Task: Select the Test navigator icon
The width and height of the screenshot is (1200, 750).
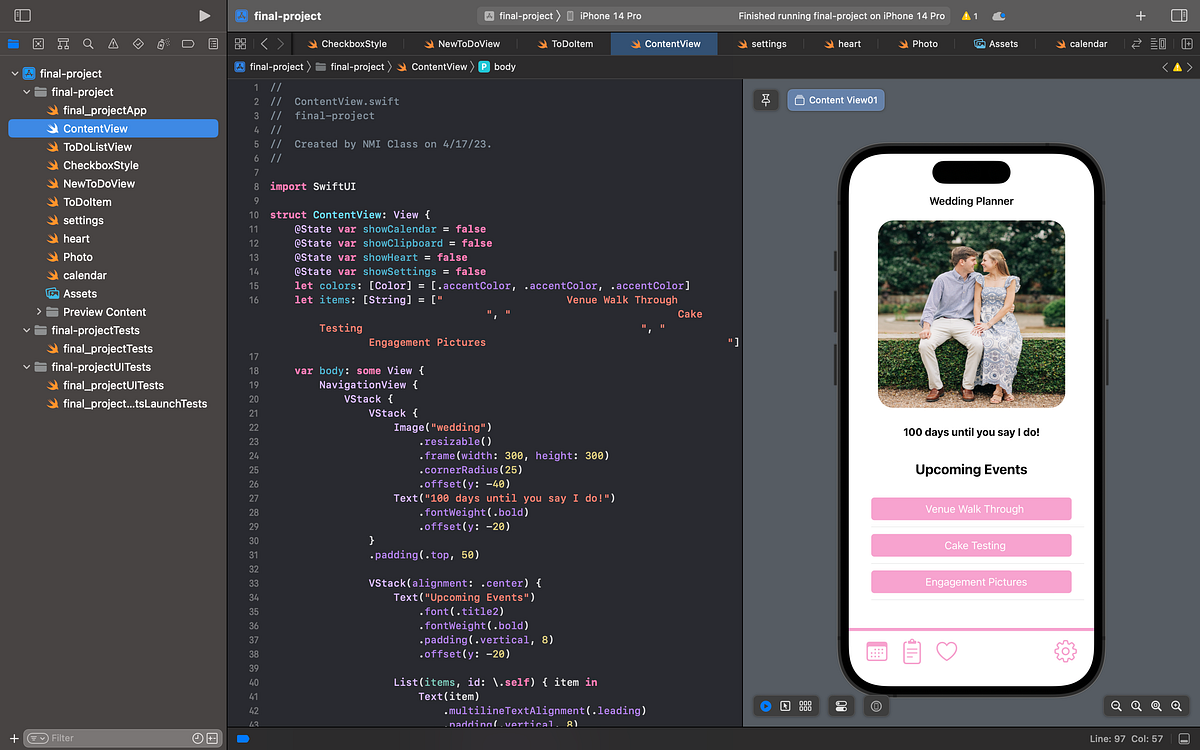Action: click(x=138, y=44)
